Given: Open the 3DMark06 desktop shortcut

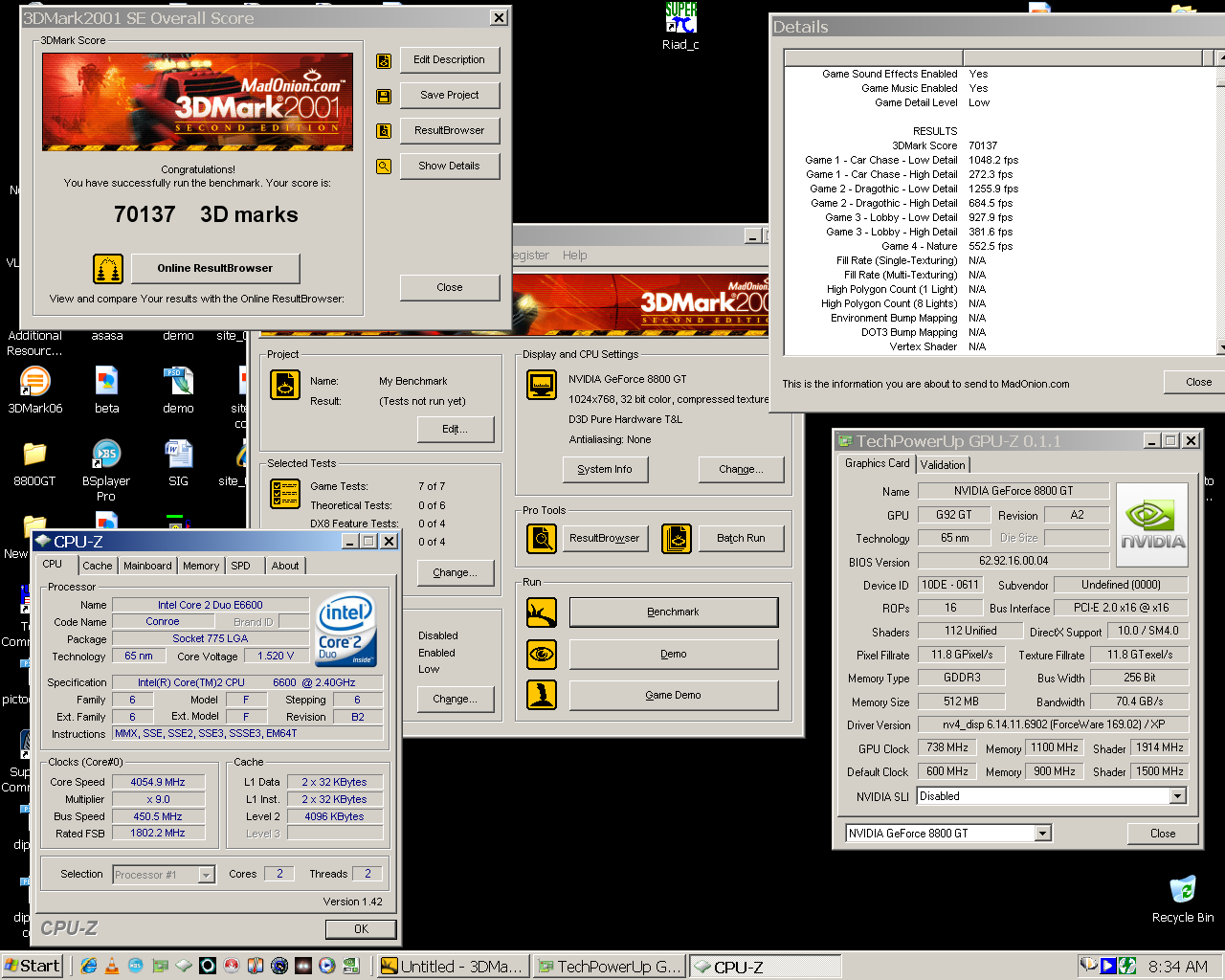Looking at the screenshot, I should point(34,390).
